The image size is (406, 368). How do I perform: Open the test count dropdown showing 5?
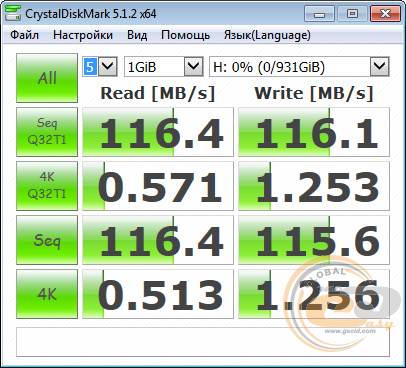pyautogui.click(x=100, y=67)
